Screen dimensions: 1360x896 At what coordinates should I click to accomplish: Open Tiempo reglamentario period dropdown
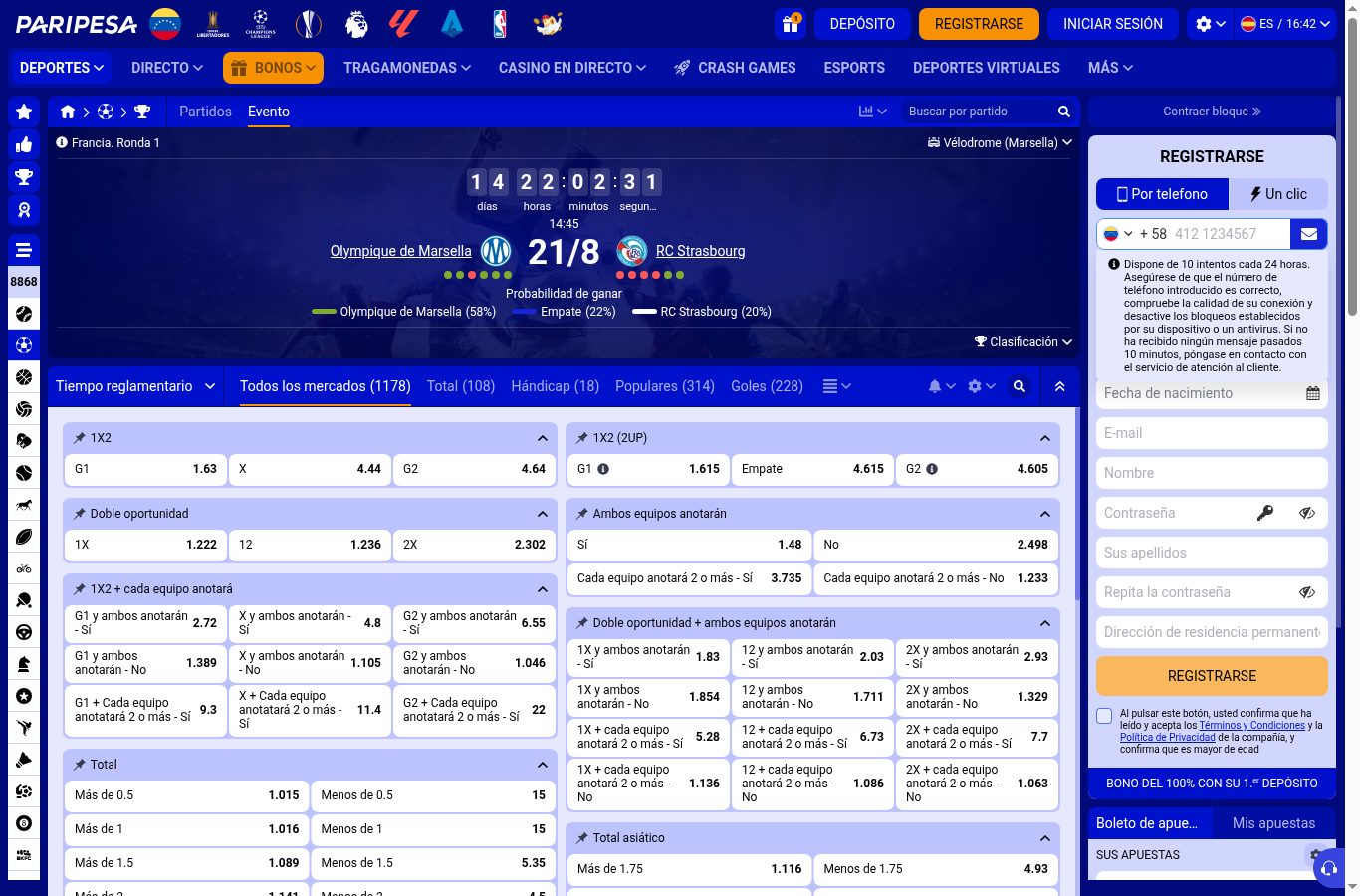pos(135,386)
